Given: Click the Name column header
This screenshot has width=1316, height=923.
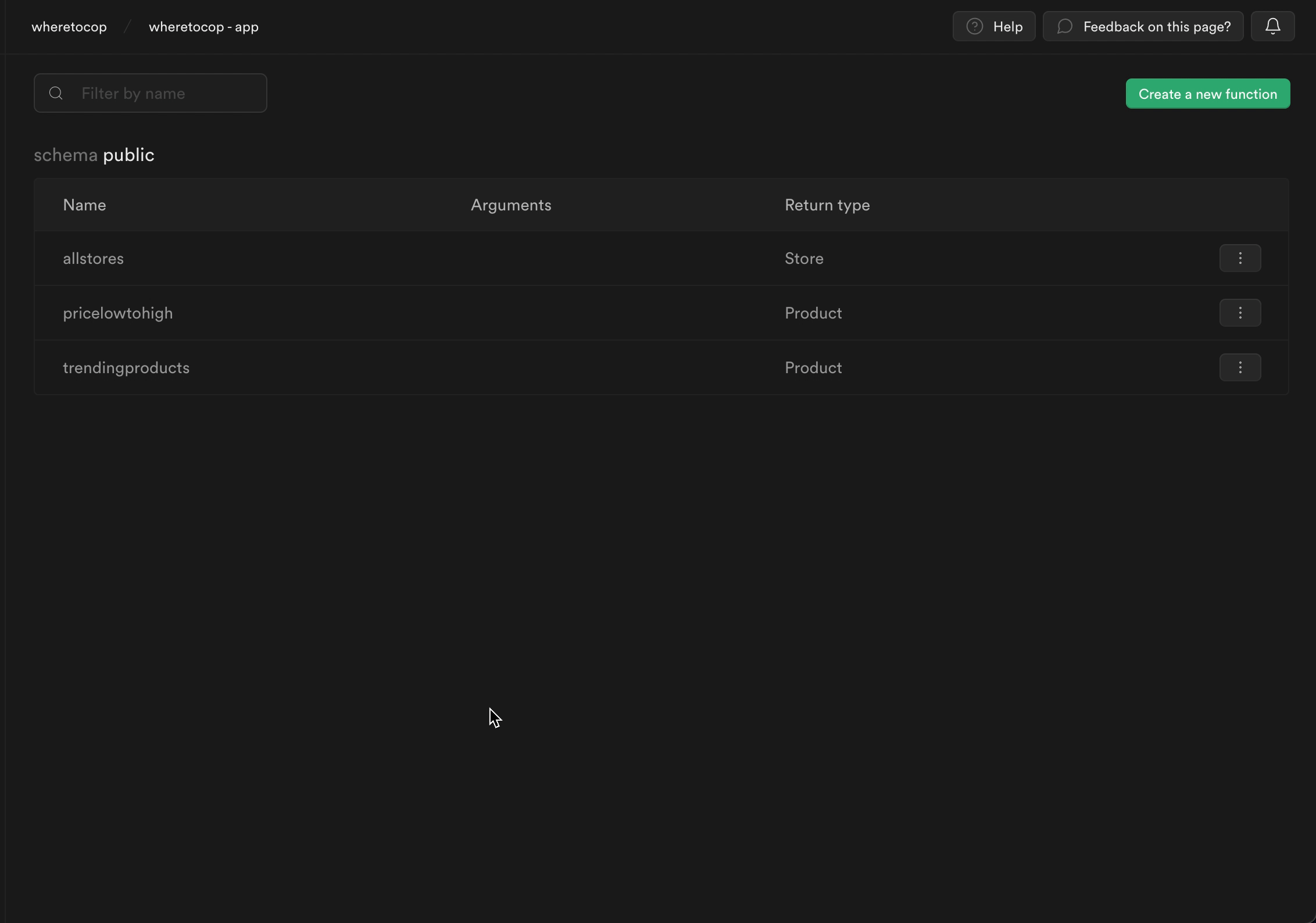Looking at the screenshot, I should click(84, 205).
